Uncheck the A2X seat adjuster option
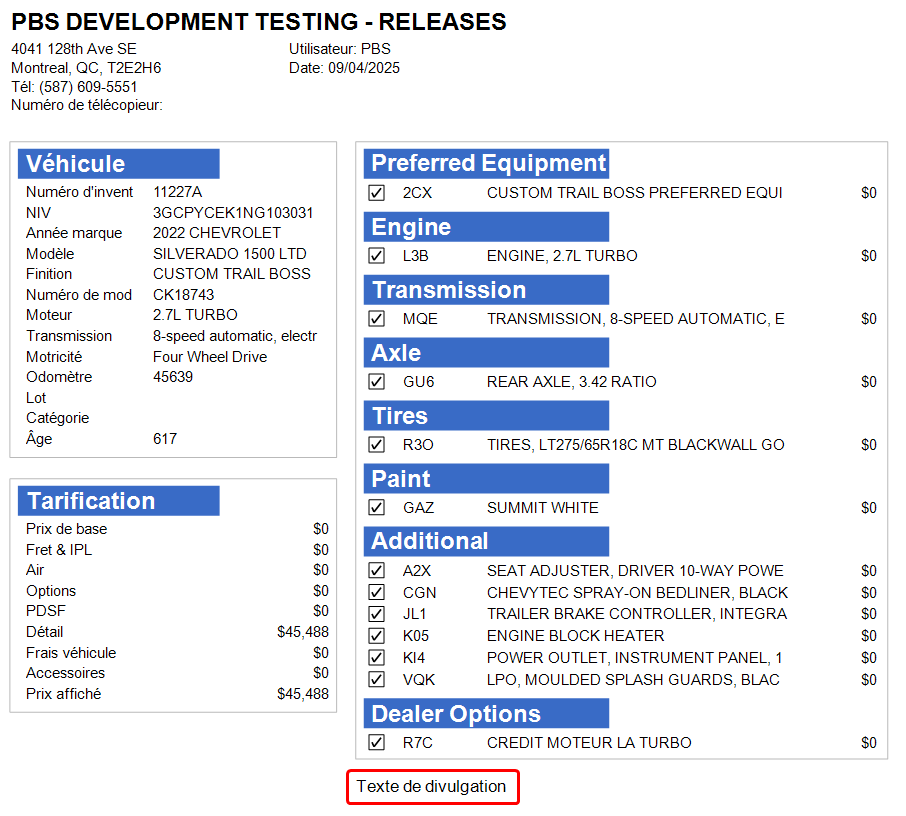 point(377,571)
